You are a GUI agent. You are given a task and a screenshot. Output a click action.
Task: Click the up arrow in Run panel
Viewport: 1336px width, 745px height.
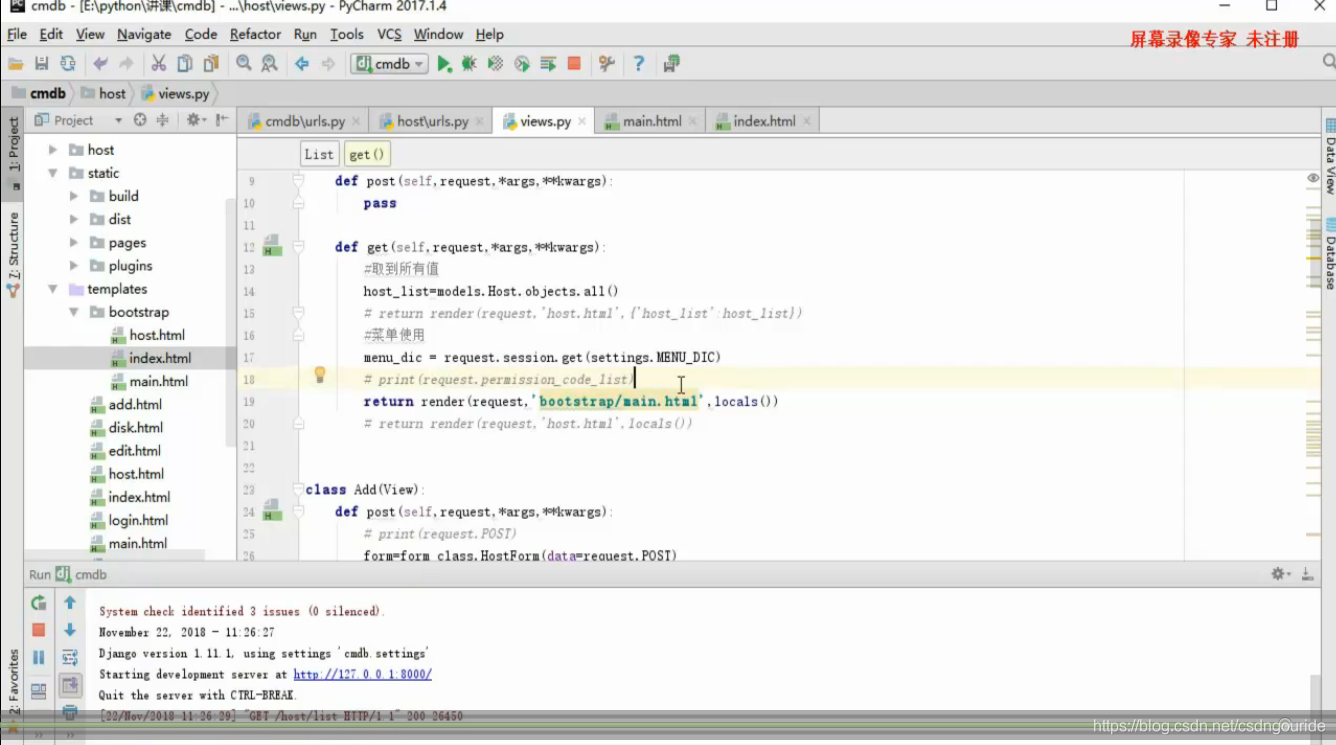[70, 603]
